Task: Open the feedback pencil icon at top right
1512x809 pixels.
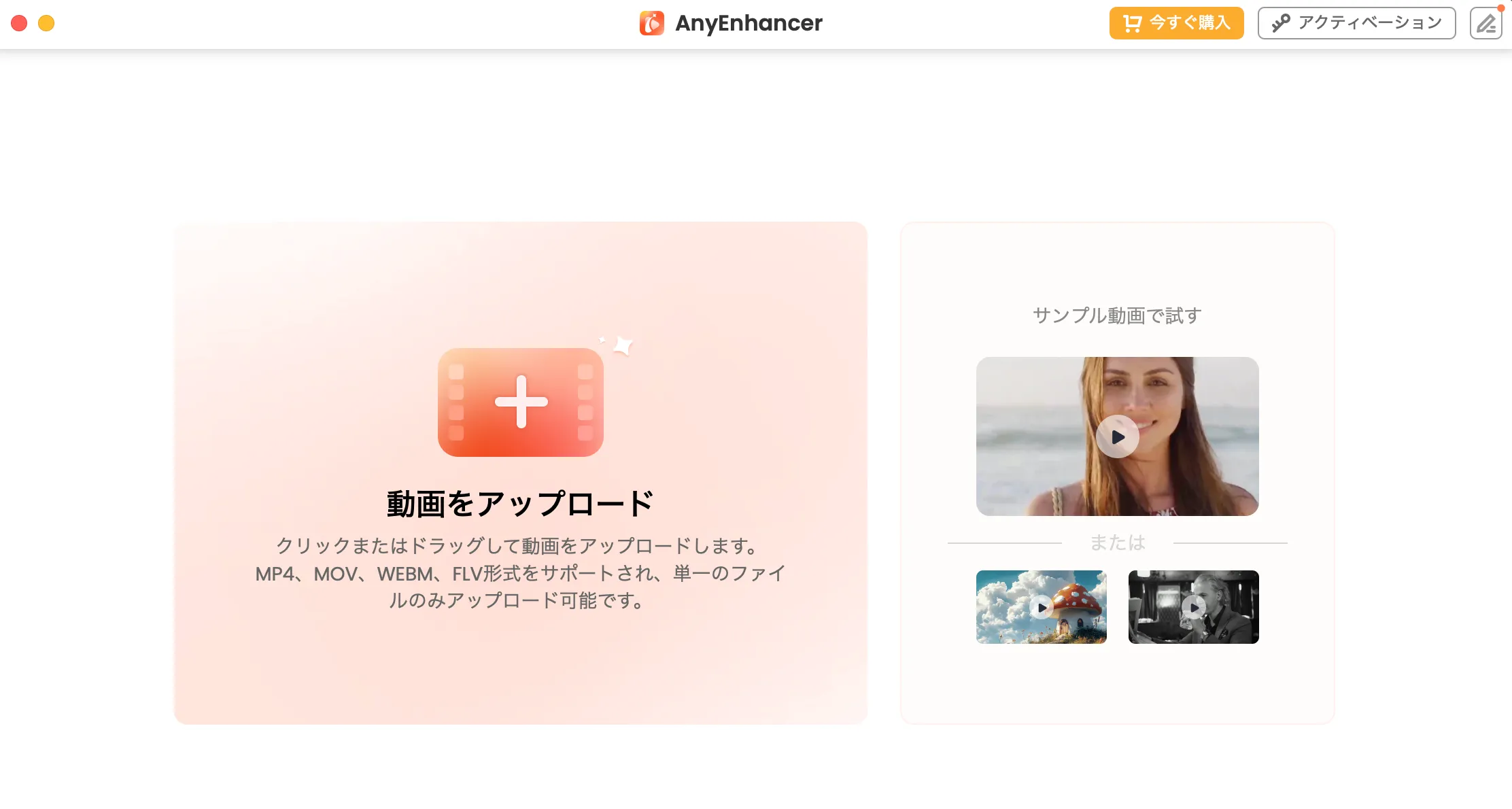Action: [1485, 23]
